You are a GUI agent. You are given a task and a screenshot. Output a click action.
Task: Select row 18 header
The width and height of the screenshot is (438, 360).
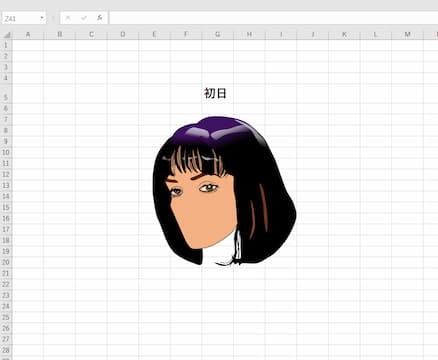coord(6,240)
